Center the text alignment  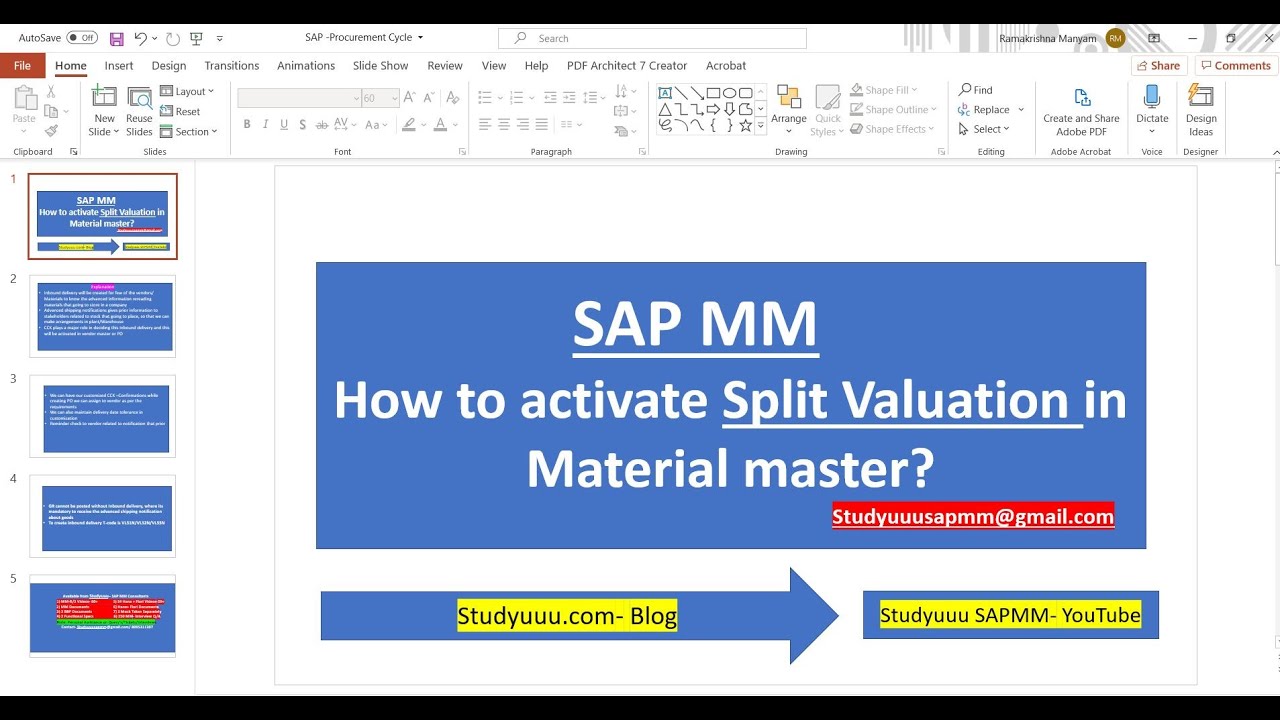click(x=504, y=125)
